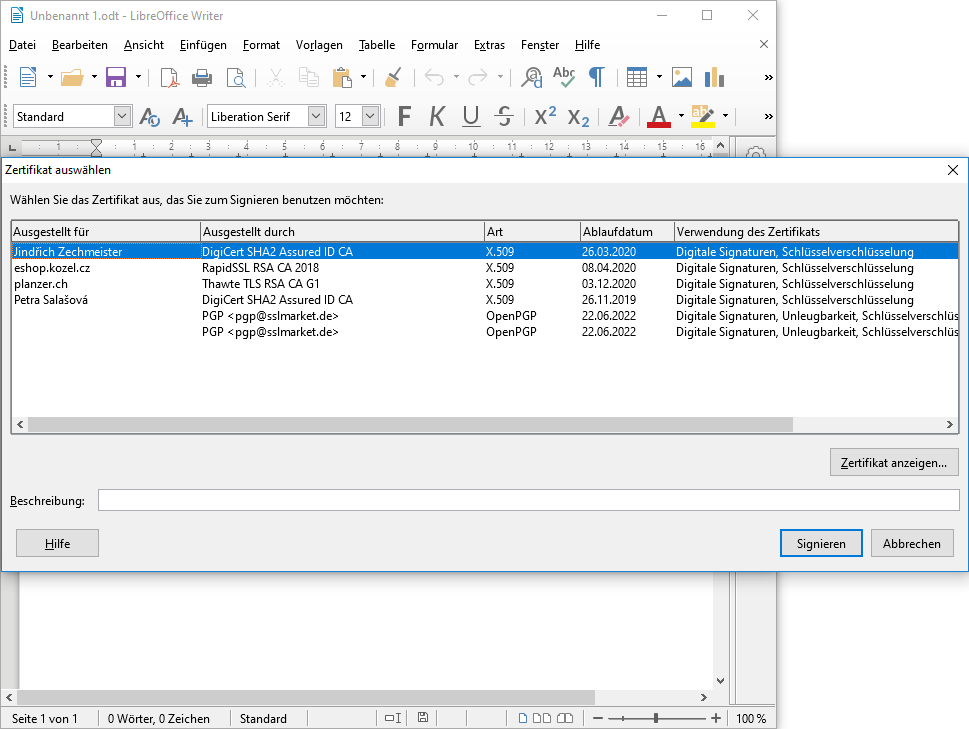Click into the Beschreibung text field
969x729 pixels.
(x=528, y=500)
